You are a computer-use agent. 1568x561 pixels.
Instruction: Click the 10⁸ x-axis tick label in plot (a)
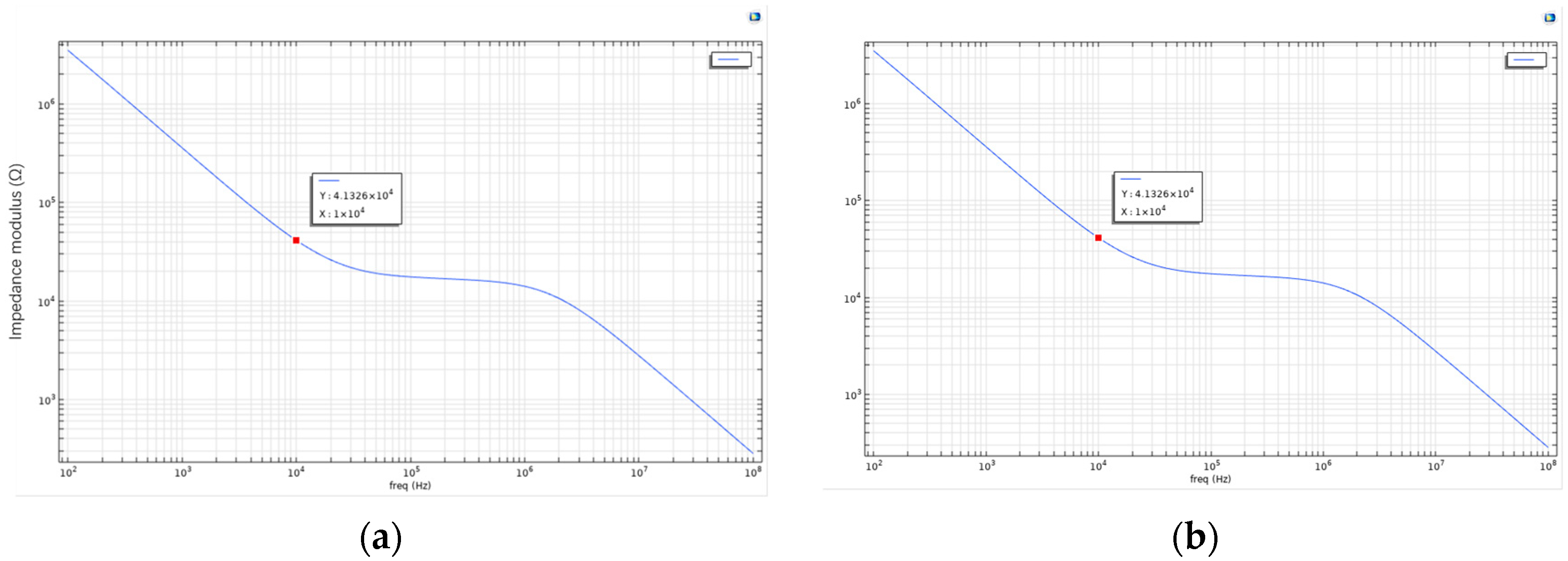tap(753, 472)
